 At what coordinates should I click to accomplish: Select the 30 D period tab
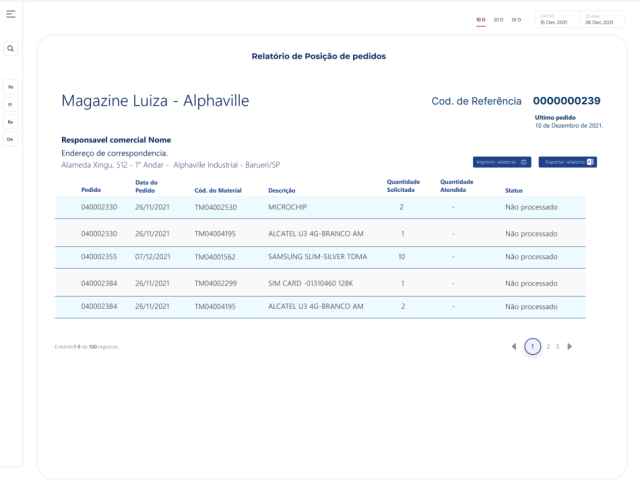[x=516, y=20]
